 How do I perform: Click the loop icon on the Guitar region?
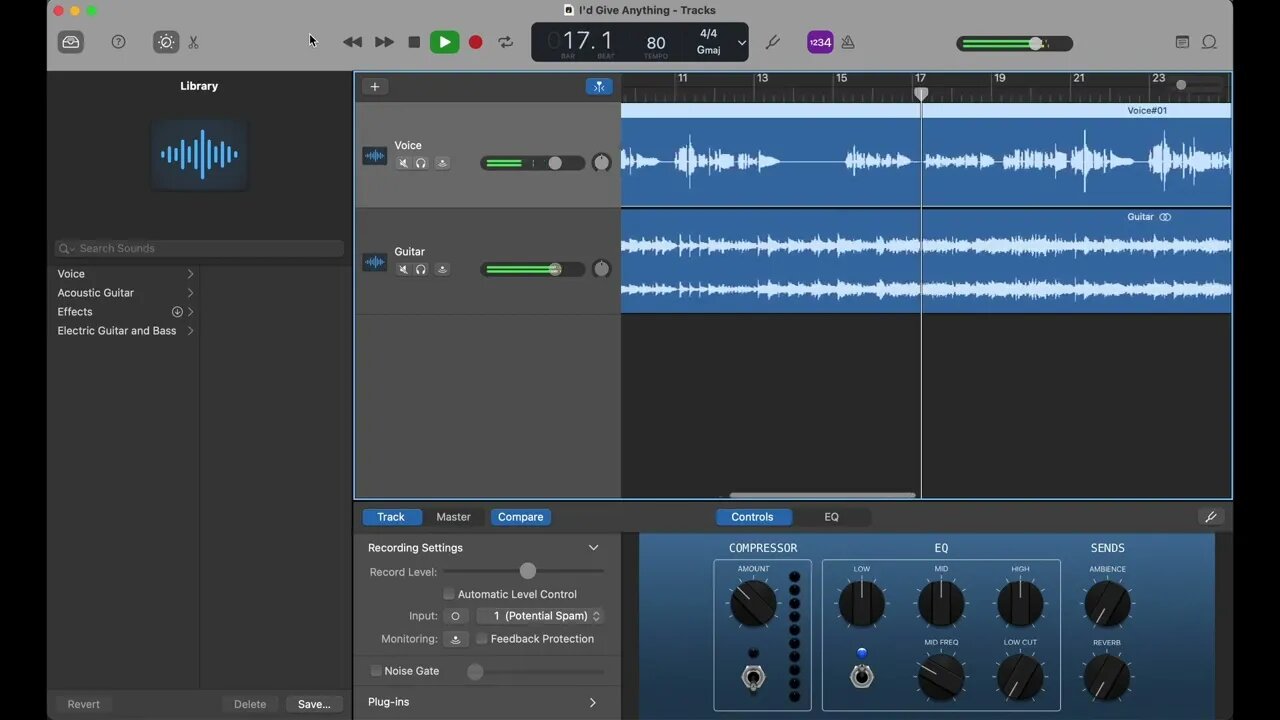(x=1165, y=217)
